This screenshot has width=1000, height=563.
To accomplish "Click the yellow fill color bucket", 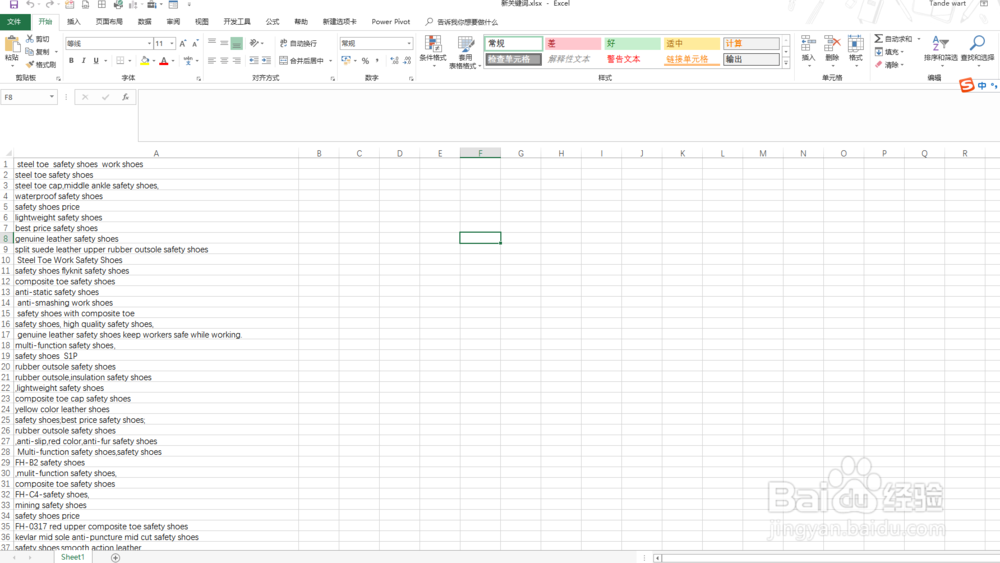I will tap(145, 61).
